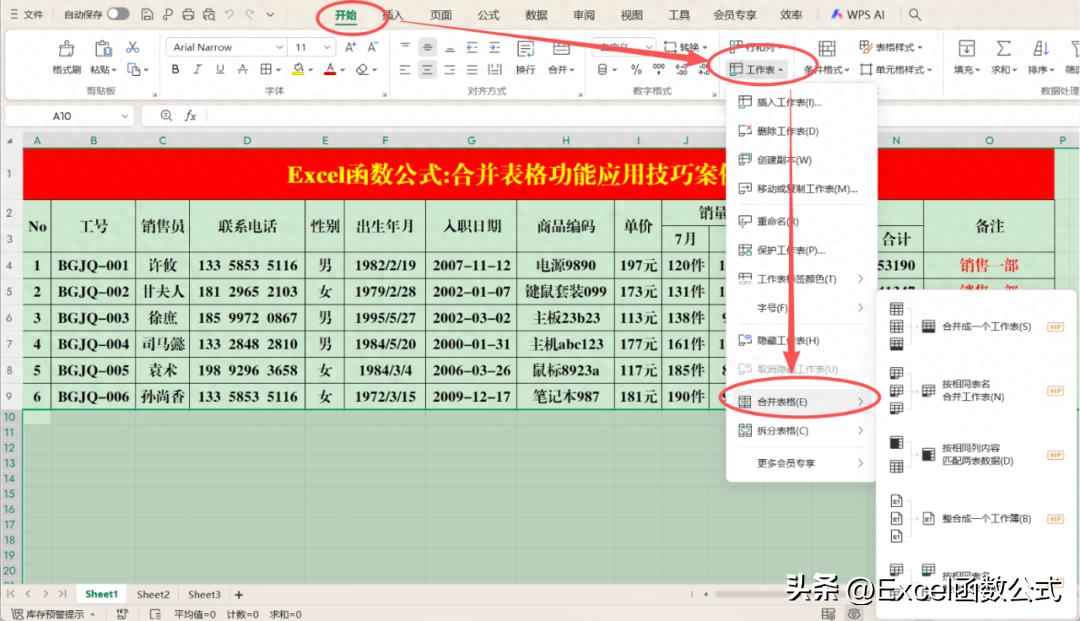1080x621 pixels.
Task: Click the eraser clear format icon
Action: pyautogui.click(x=362, y=70)
